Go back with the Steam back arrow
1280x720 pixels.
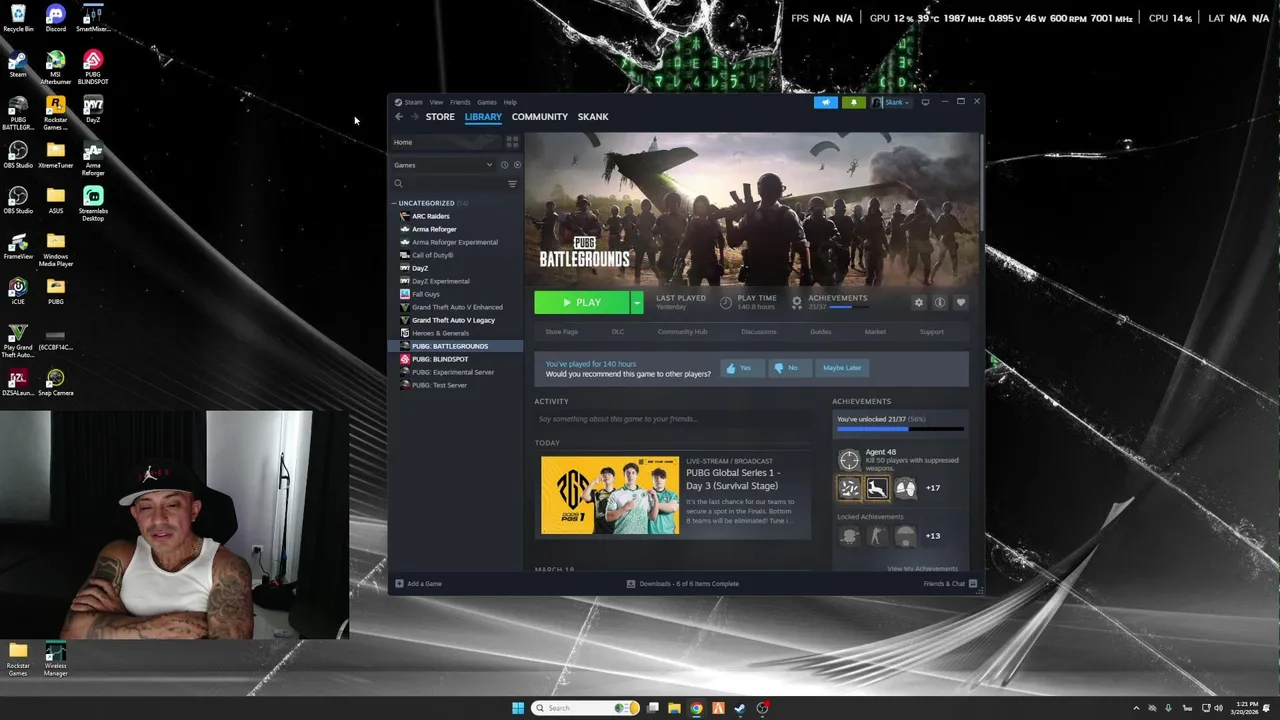[398, 117]
